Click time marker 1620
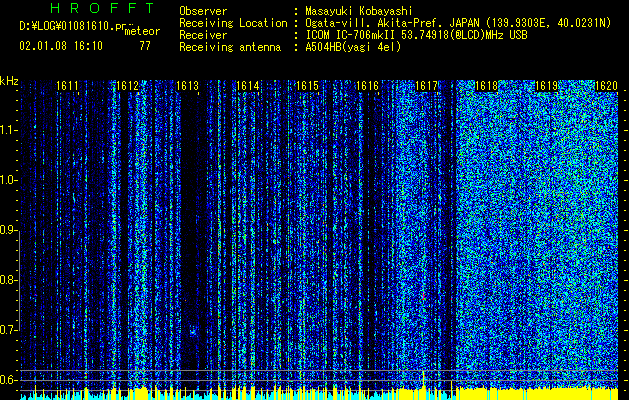The image size is (629, 400). pyautogui.click(x=606, y=86)
